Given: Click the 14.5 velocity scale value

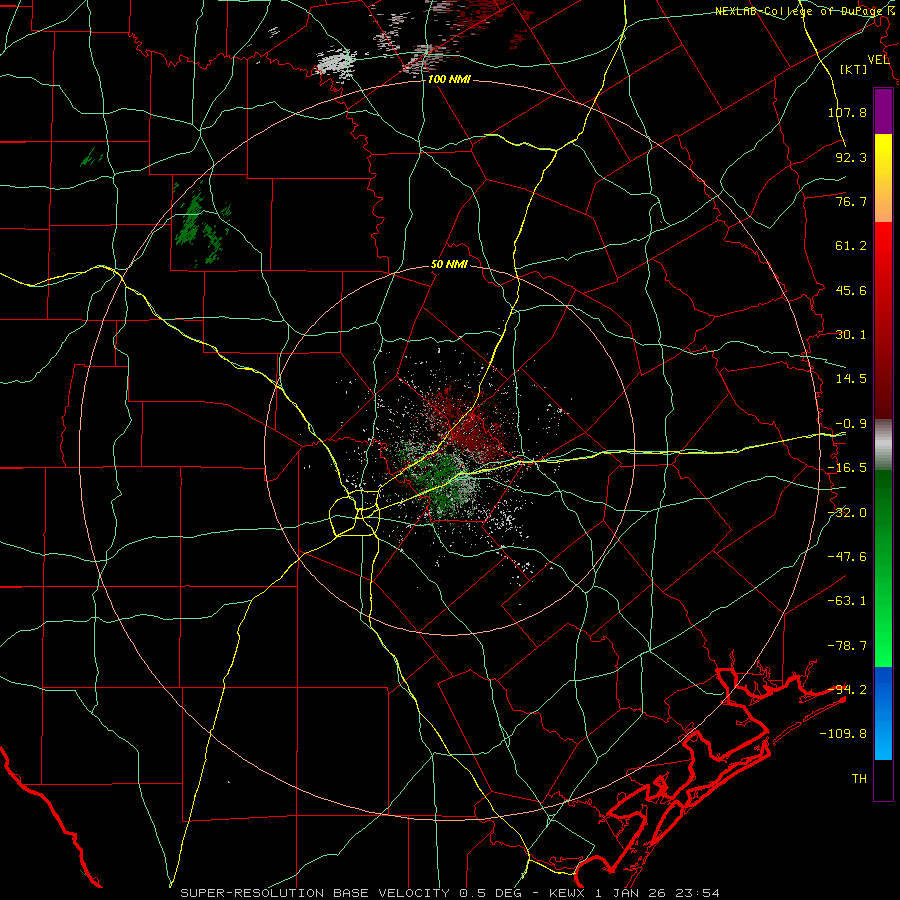Looking at the screenshot, I should pyautogui.click(x=851, y=379).
